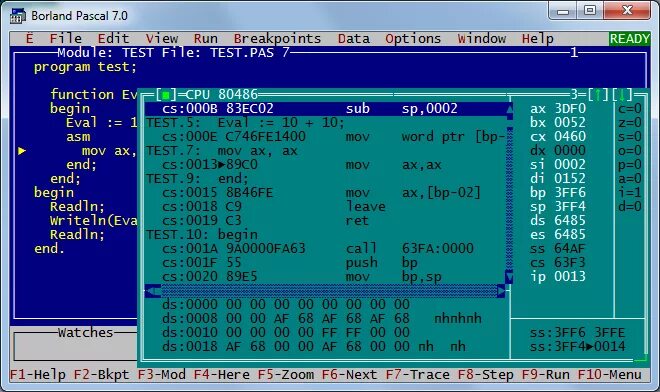Click F8-Step in the status bar
Screen dimensions: 660x392
pos(486,375)
